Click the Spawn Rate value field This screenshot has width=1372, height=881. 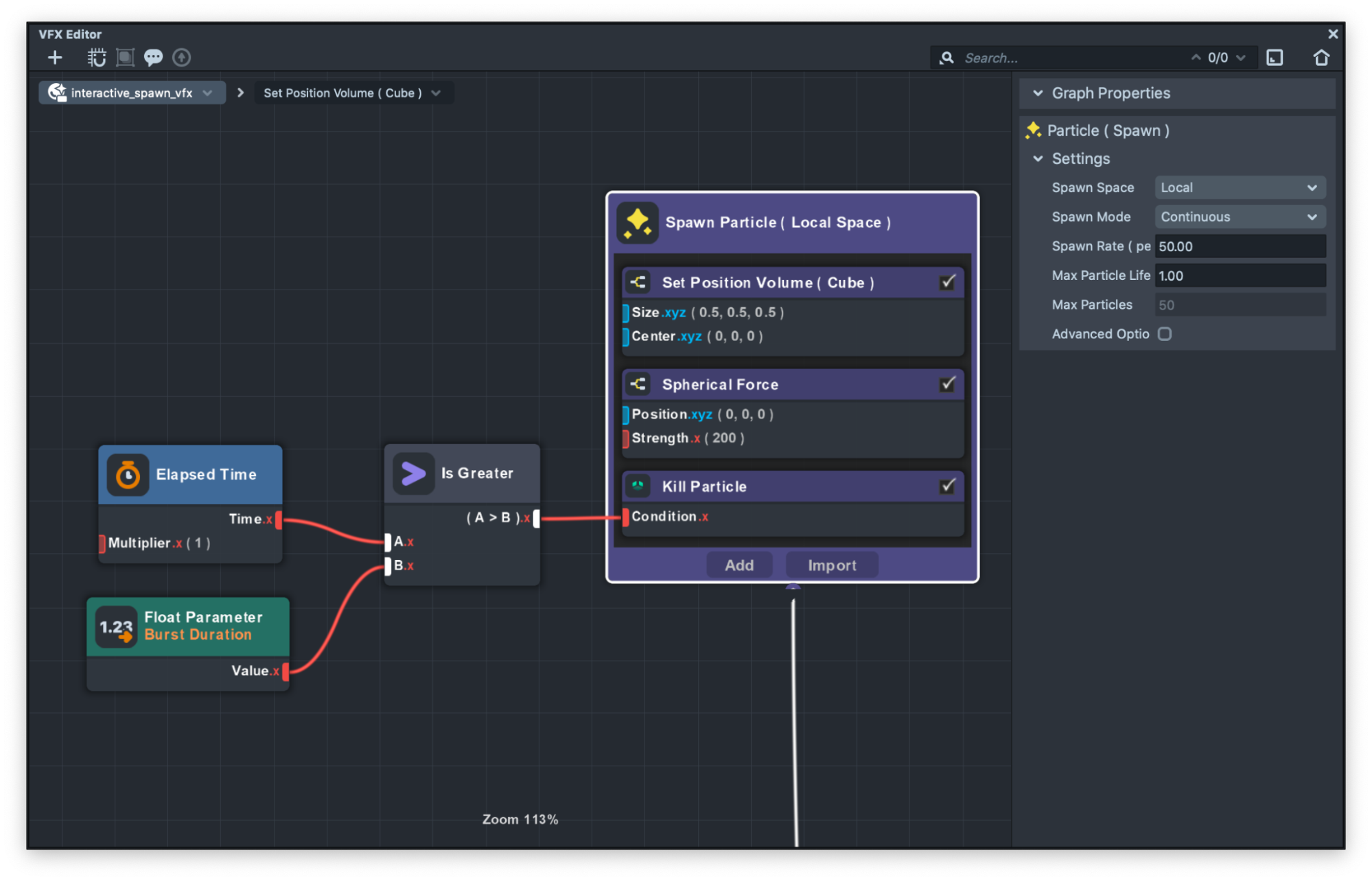[1240, 246]
